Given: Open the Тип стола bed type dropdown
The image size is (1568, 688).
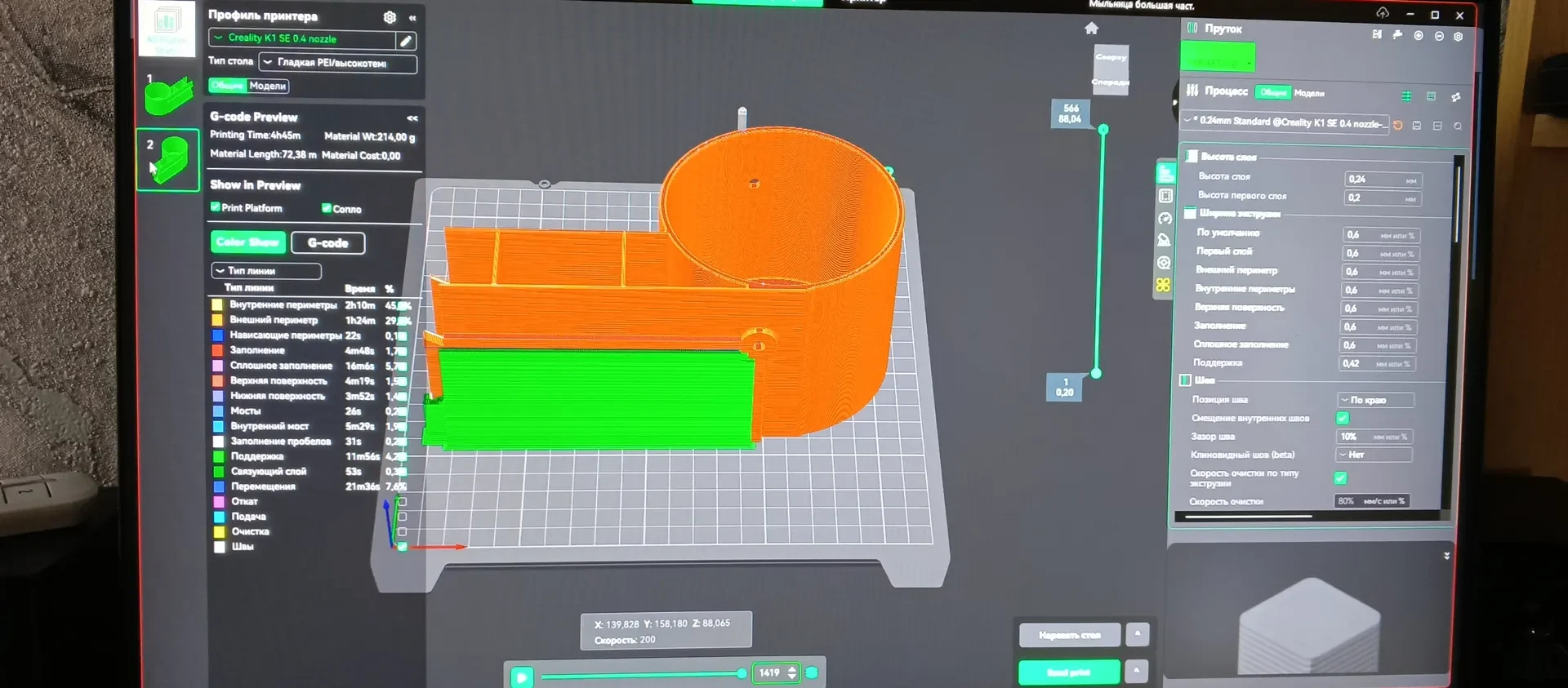Looking at the screenshot, I should click(x=337, y=63).
